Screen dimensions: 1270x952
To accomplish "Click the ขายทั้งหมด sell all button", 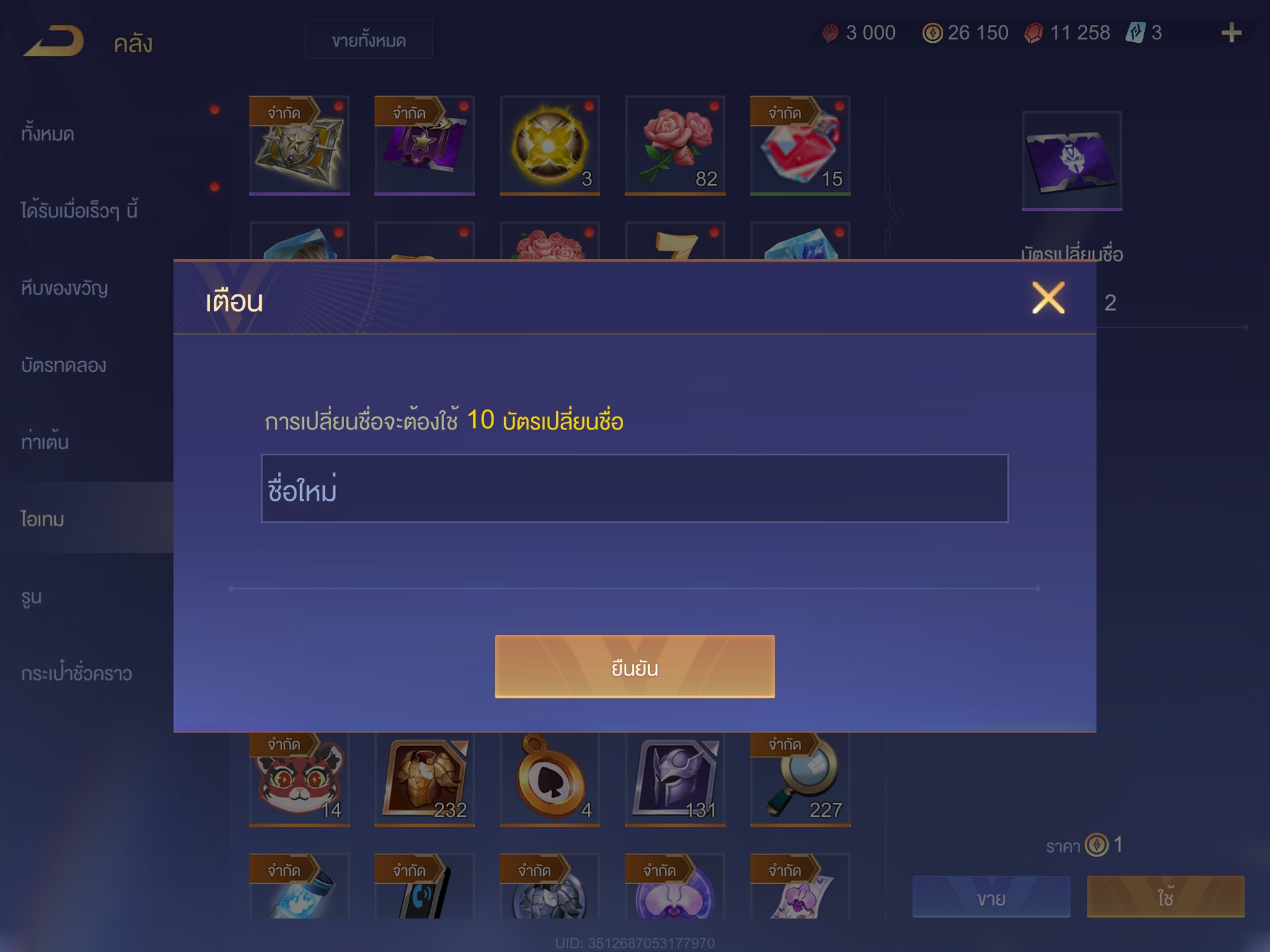I will [368, 40].
